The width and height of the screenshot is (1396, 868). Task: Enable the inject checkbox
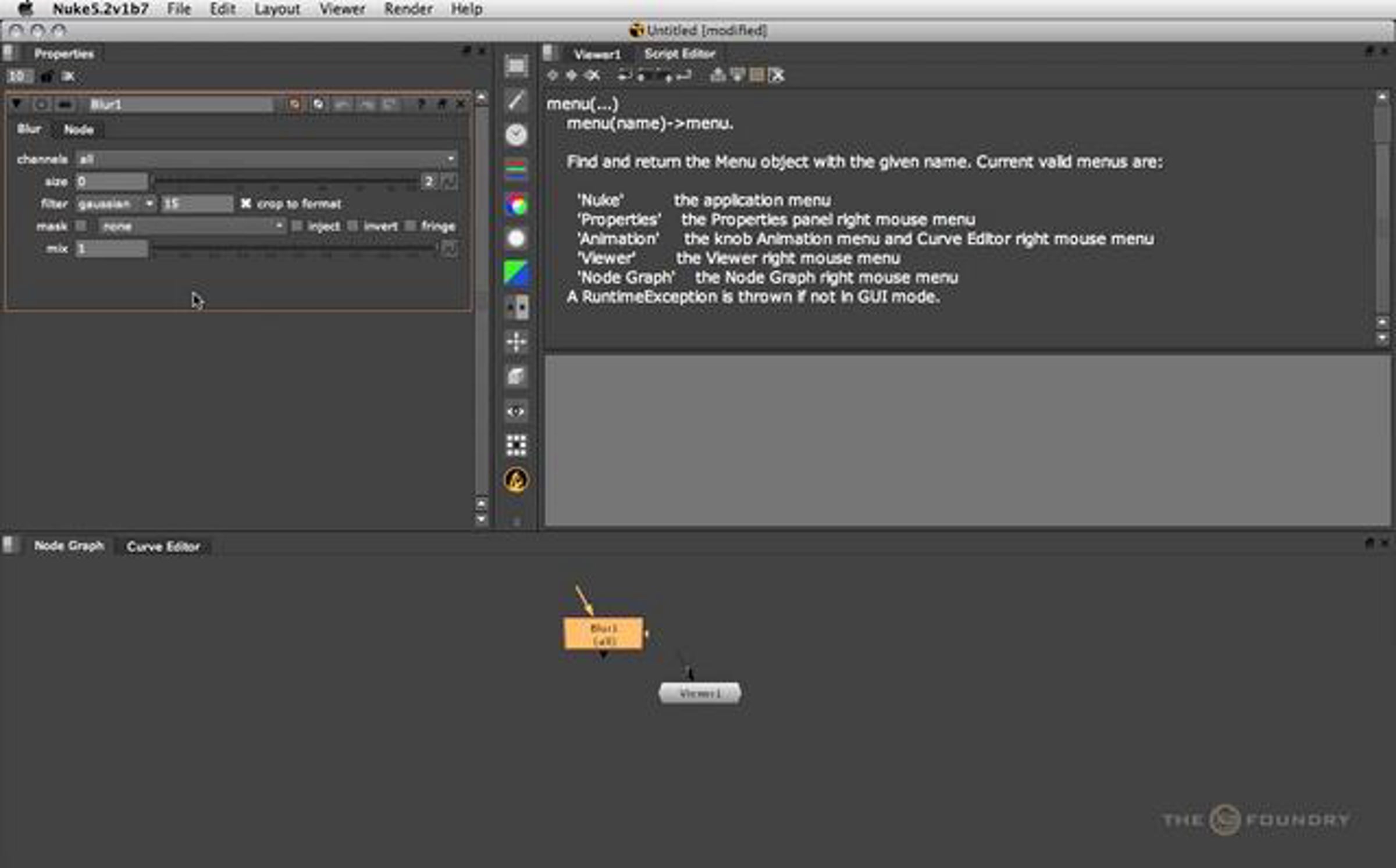pos(297,226)
